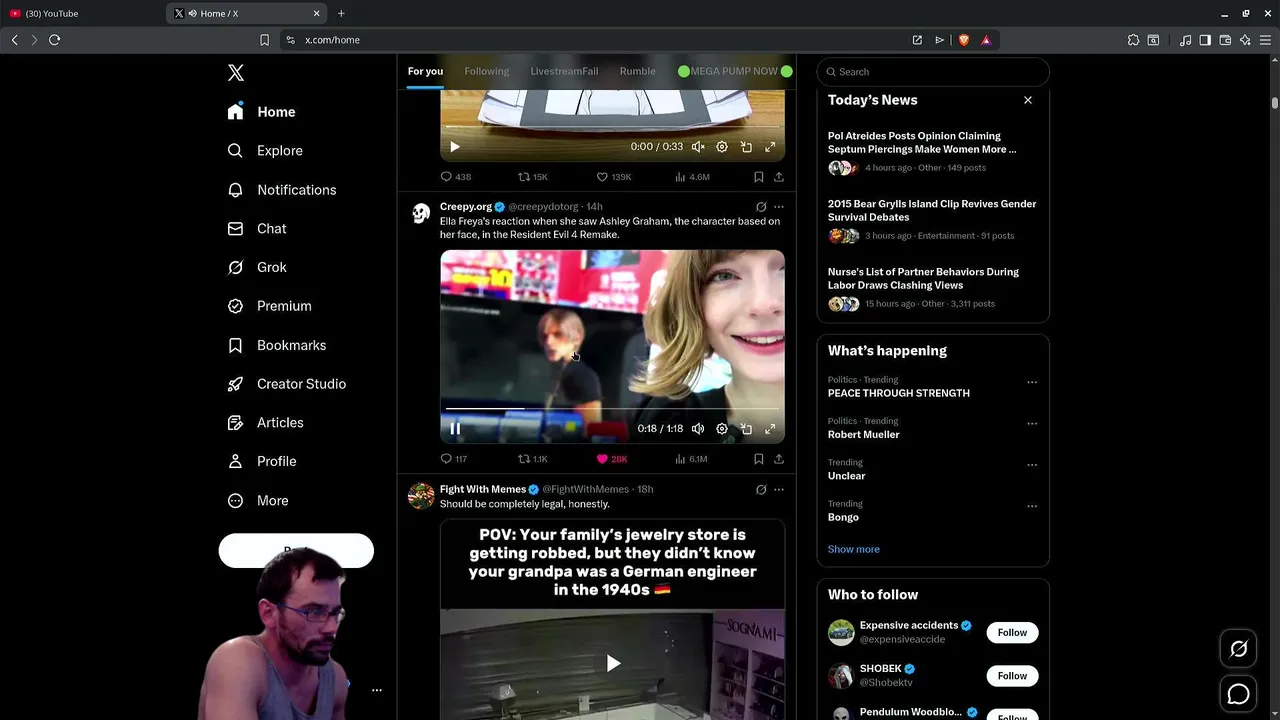Repost the post with 15K reposts

(533, 177)
